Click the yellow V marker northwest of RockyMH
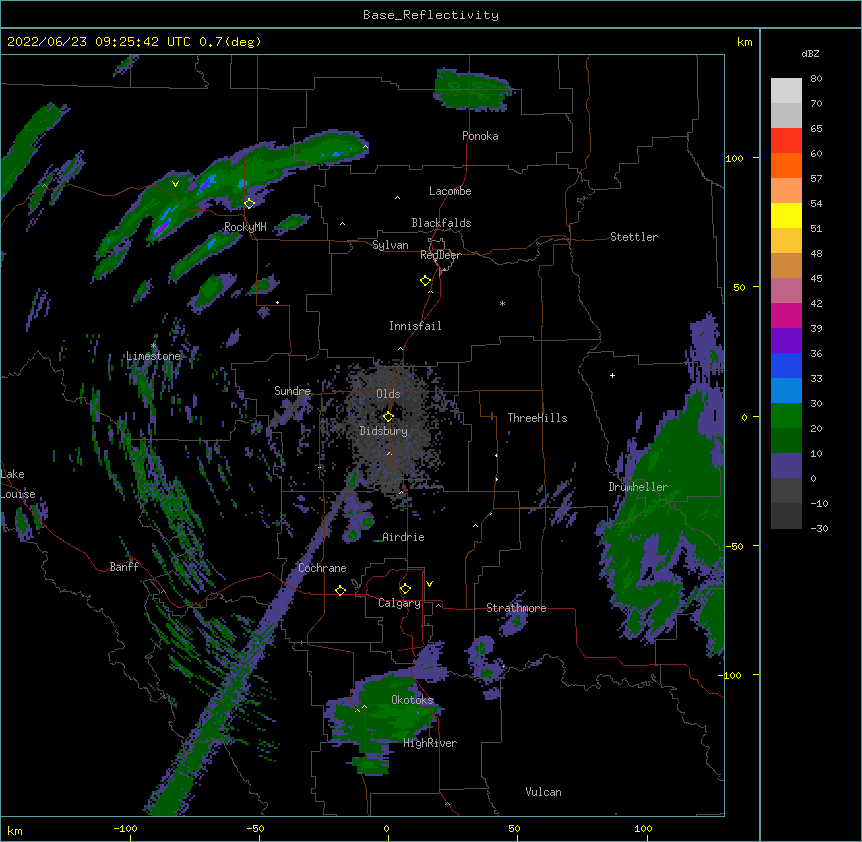 (175, 184)
